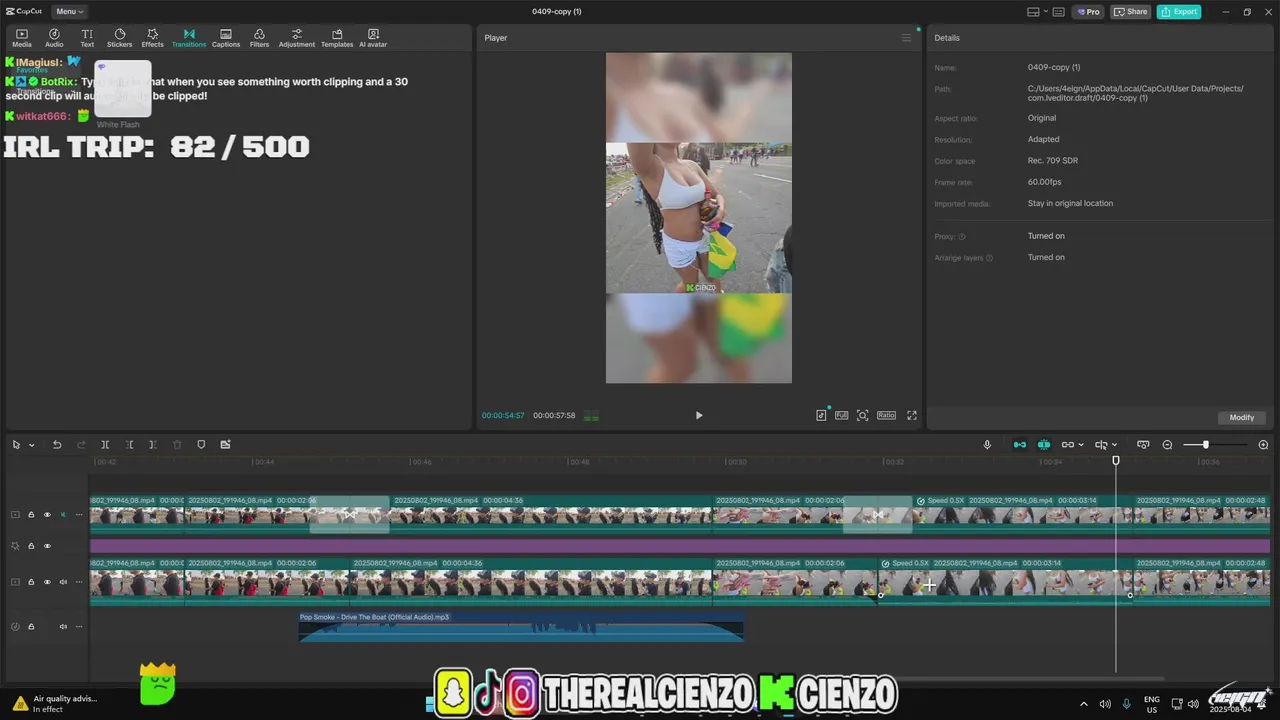Lock the top video track
The height and width of the screenshot is (720, 1280).
pos(31,515)
